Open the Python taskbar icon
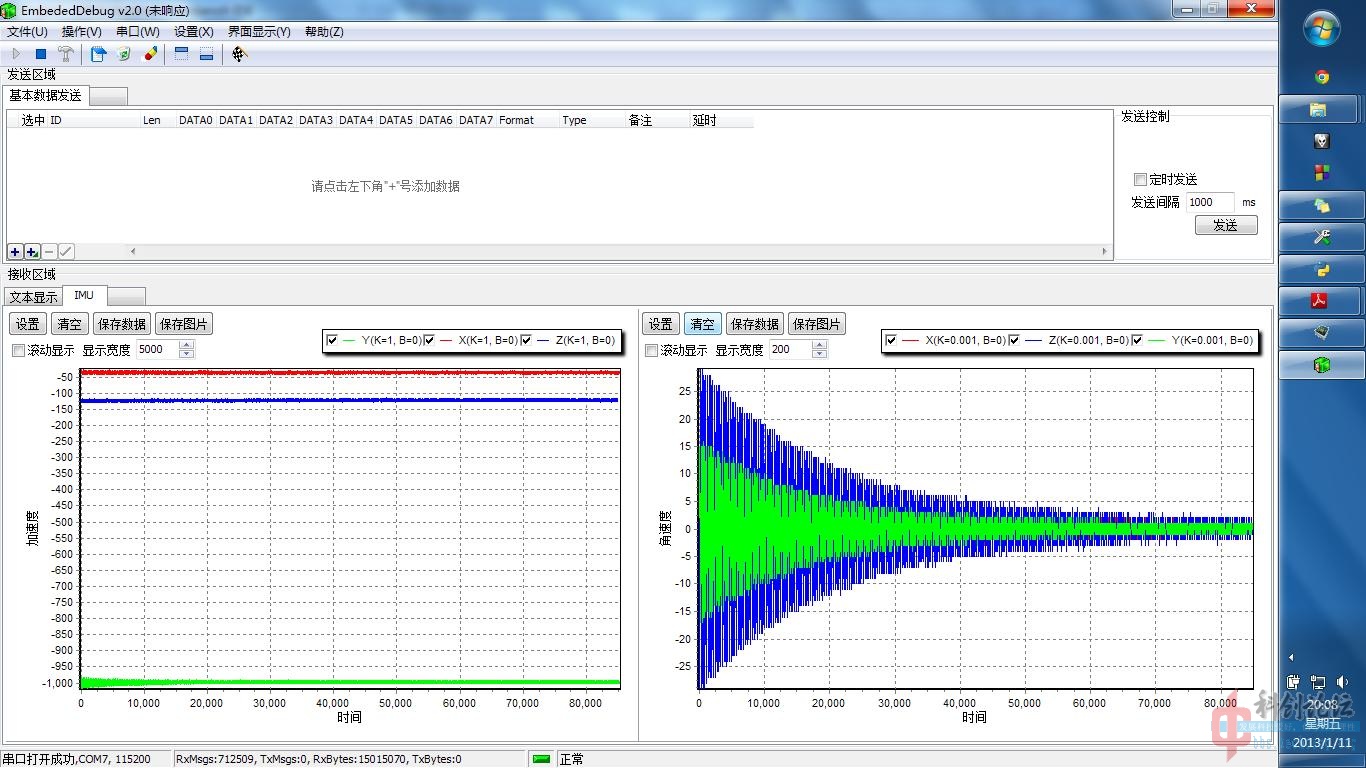Screen dimensions: 1366x768 click(x=1321, y=269)
